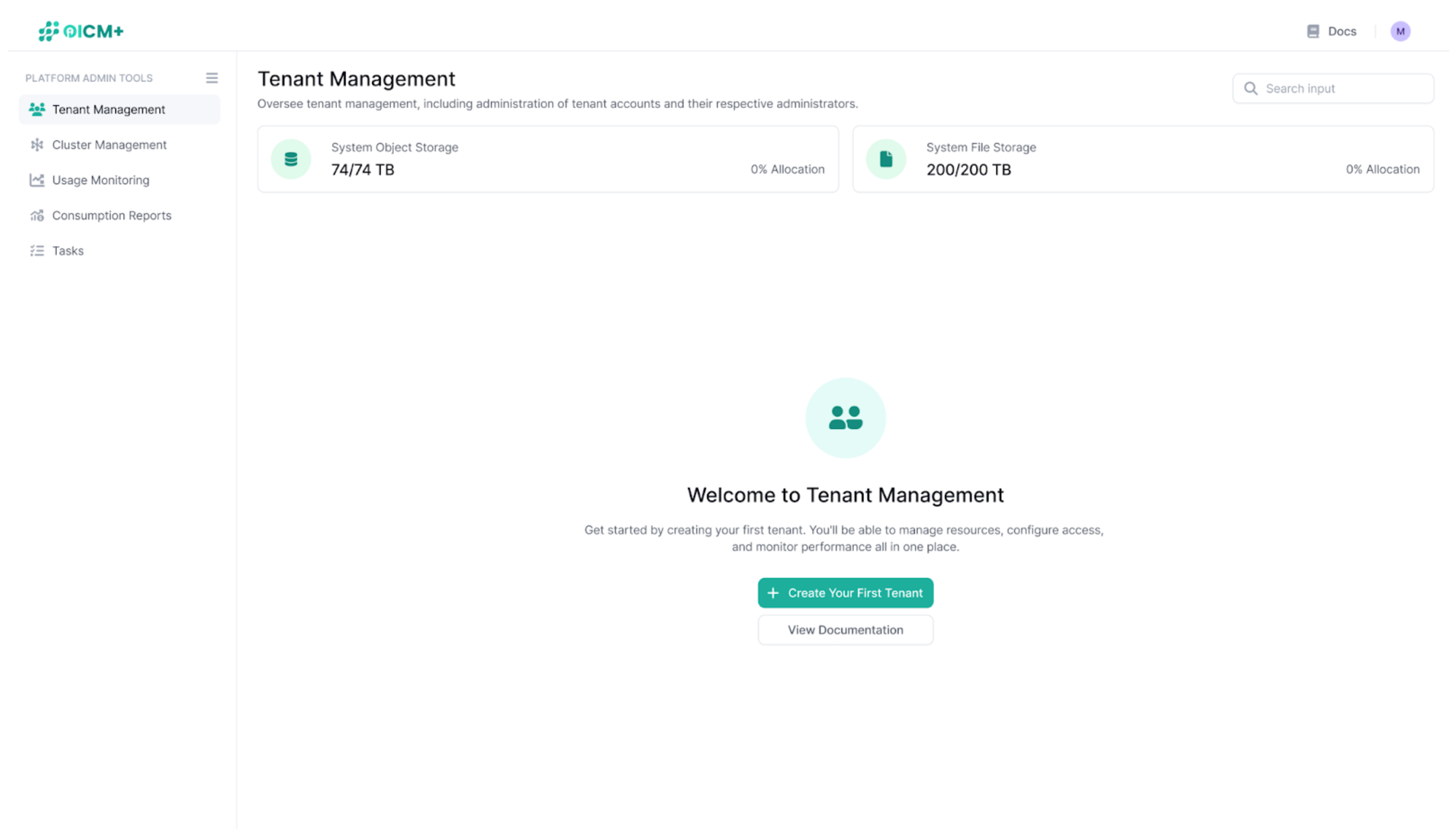Open Cluster Management via its sidebar icon
1456x838 pixels.
36,144
